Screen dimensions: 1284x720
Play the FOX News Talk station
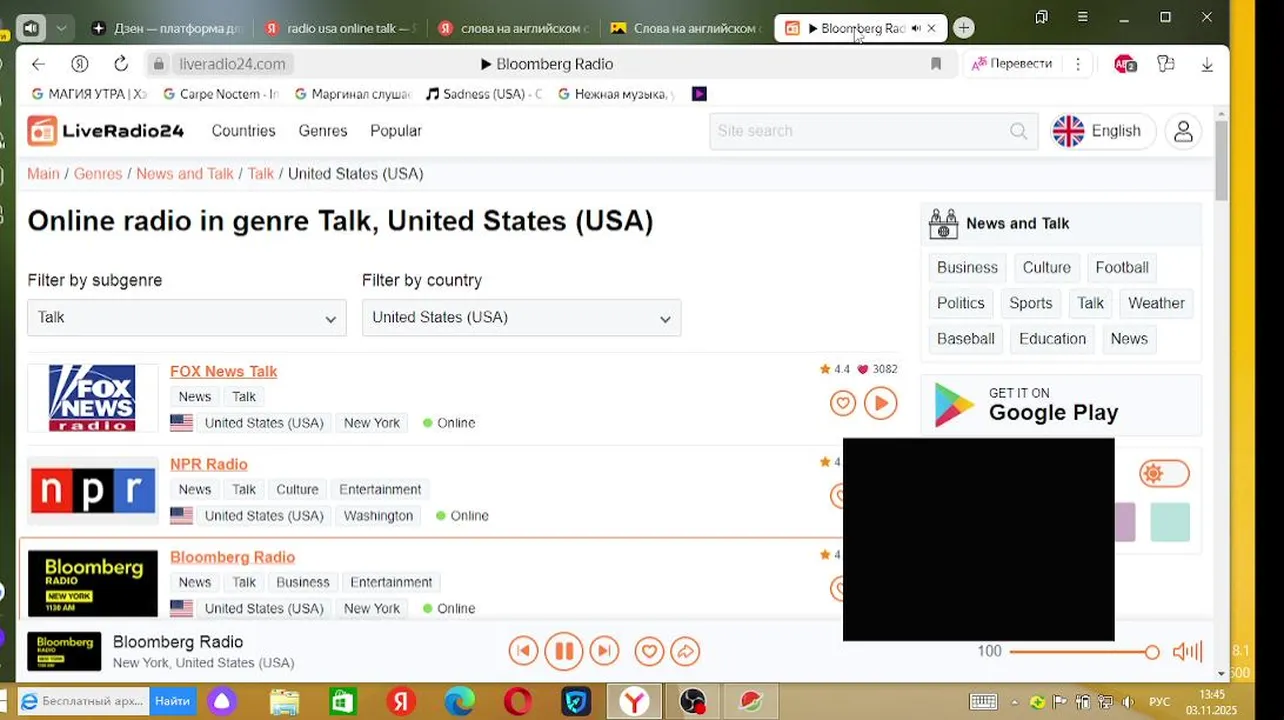[x=881, y=403]
